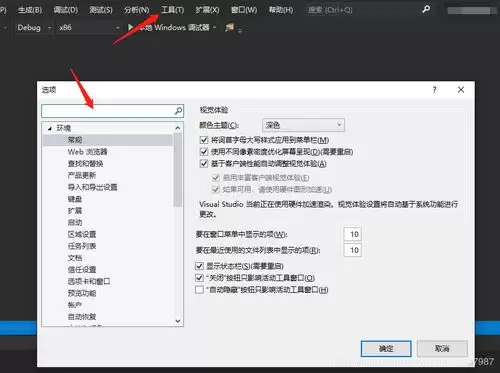Open the 帮助(H) menu
This screenshot has width=500, height=373.
click(x=281, y=10)
